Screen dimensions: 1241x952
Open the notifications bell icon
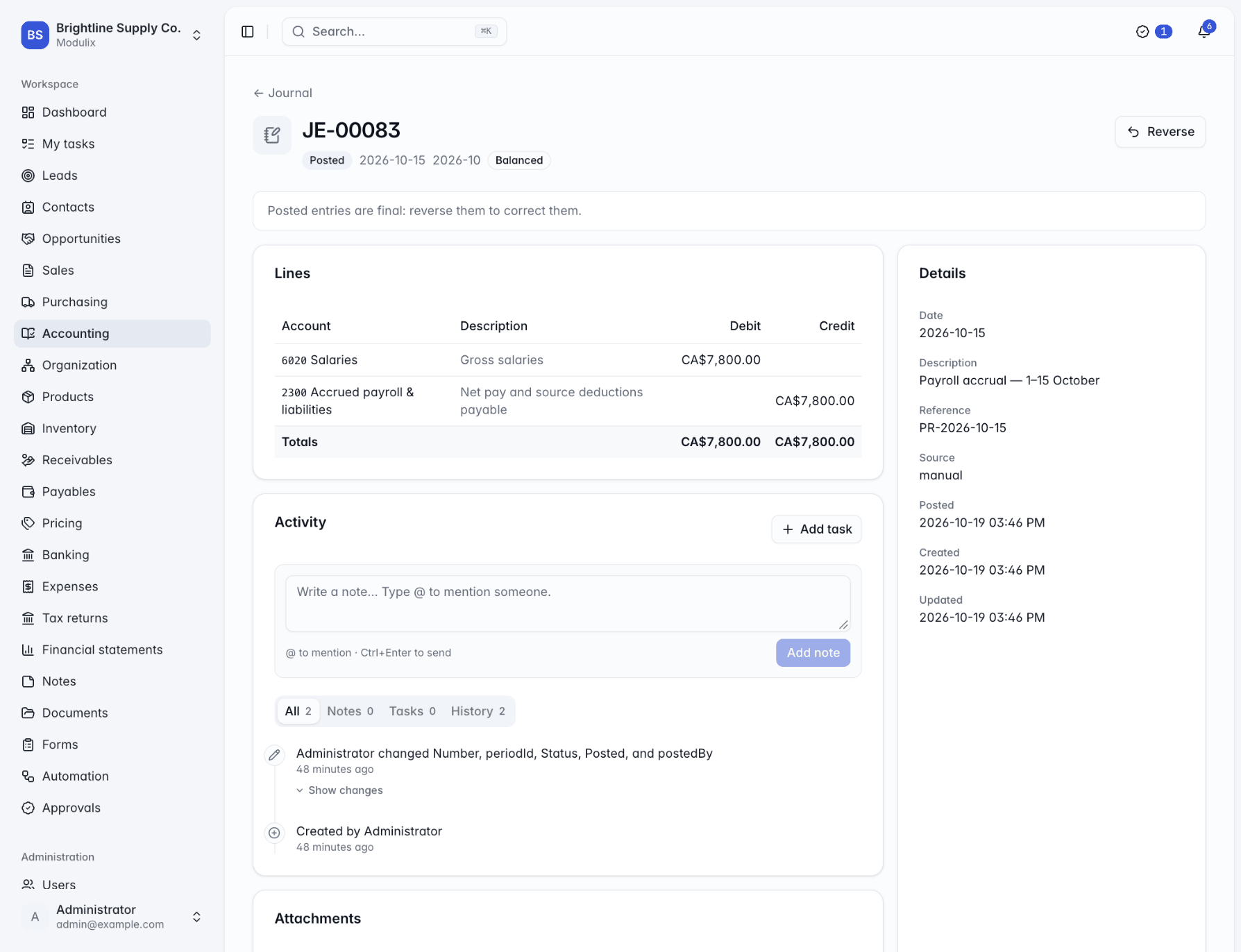point(1204,31)
